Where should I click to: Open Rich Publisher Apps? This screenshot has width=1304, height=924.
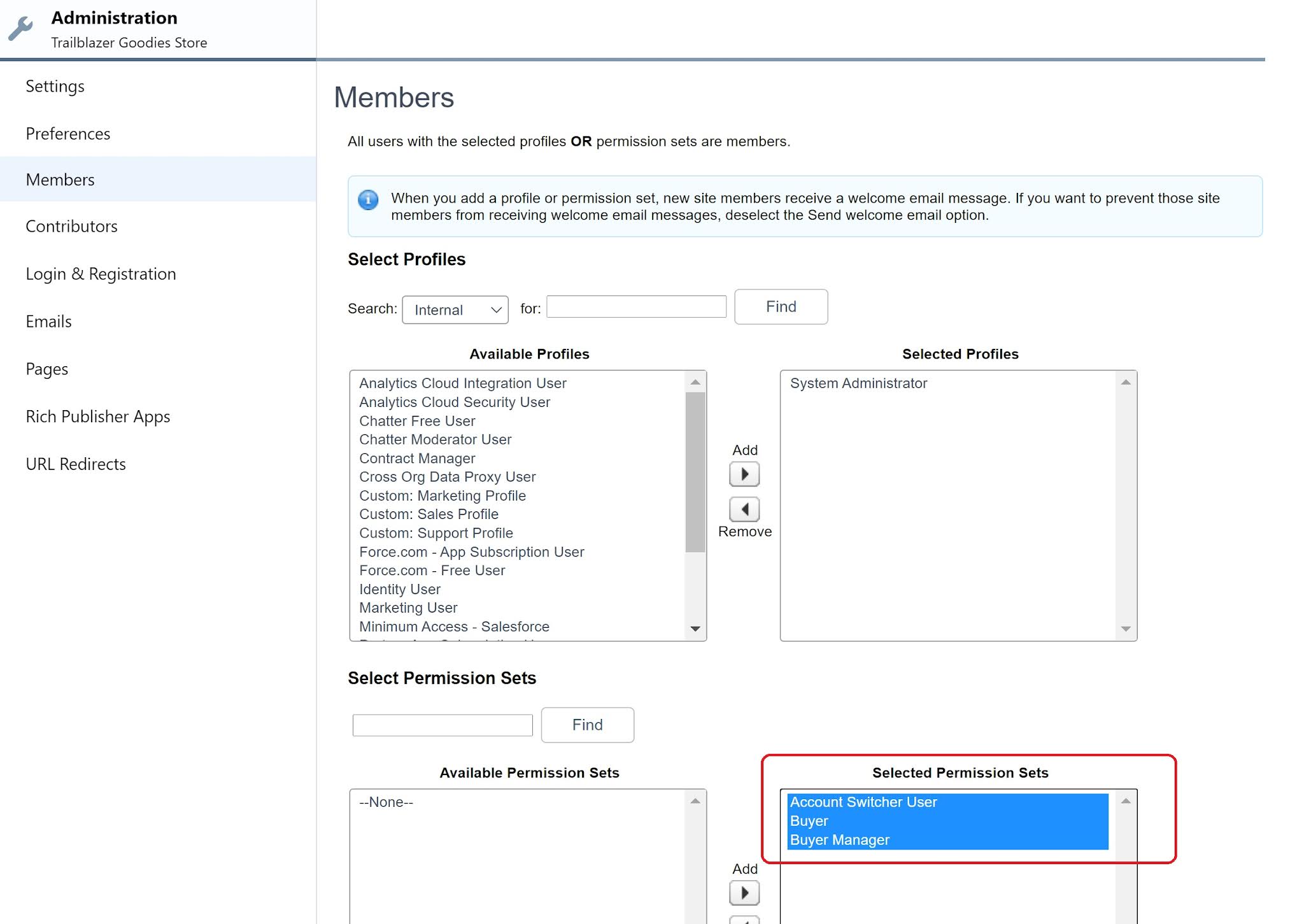97,416
